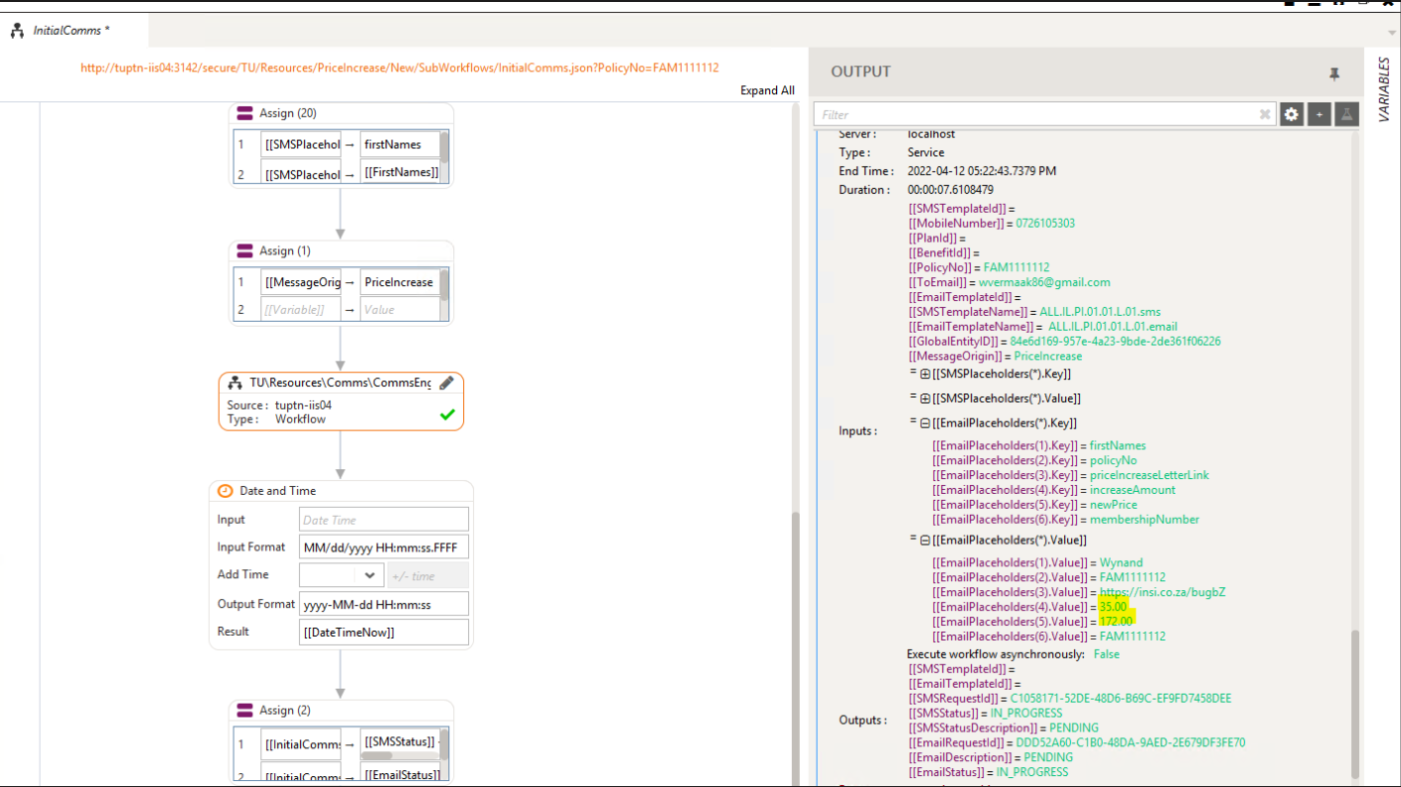Select the Date and Time title
1401x787 pixels.
coord(278,491)
